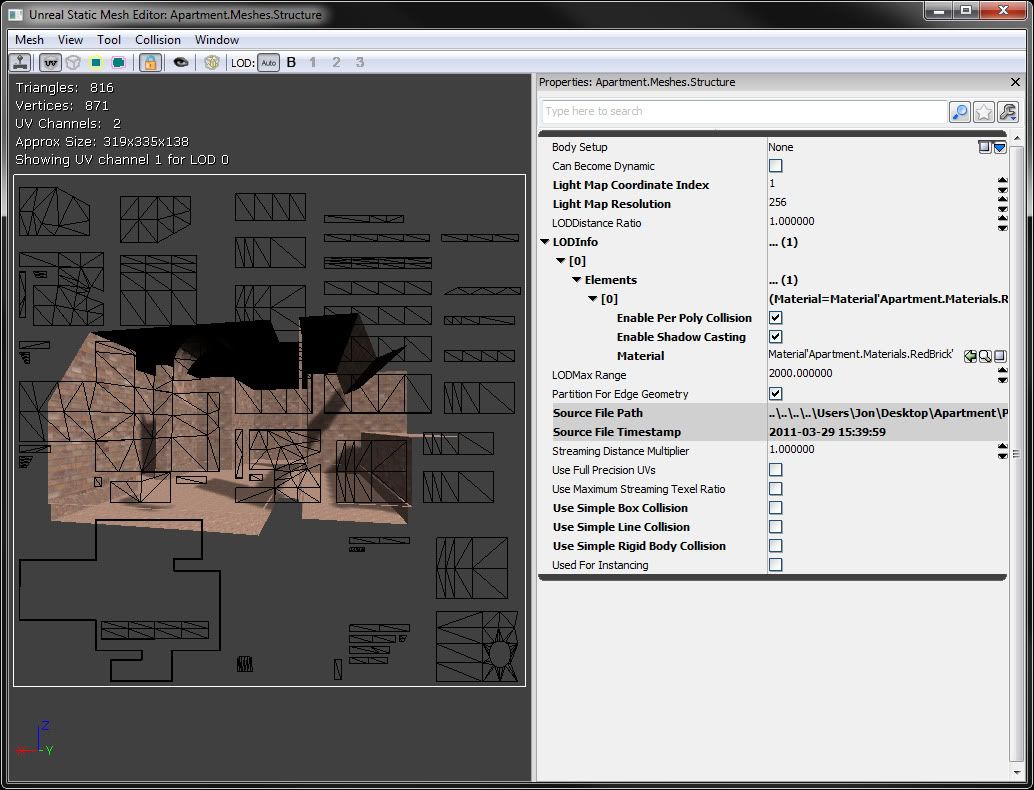The image size is (1034, 790).
Task: Toggle the favorites star icon
Action: click(x=983, y=112)
